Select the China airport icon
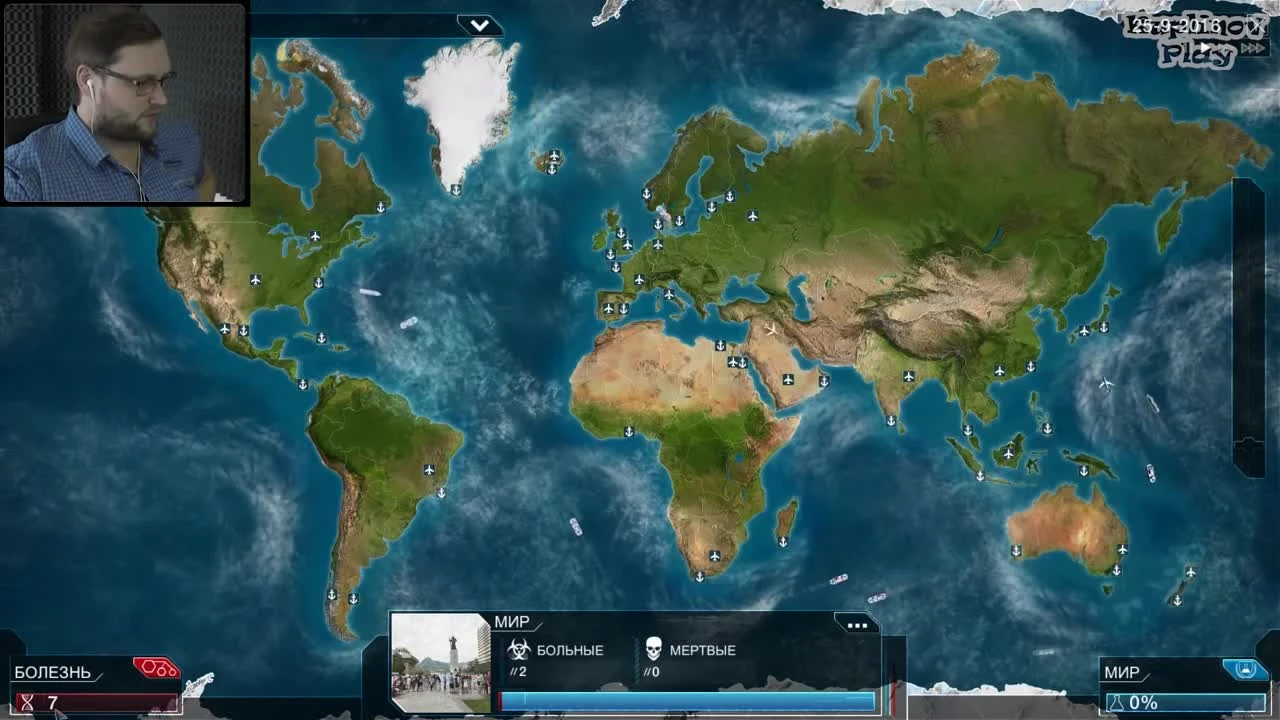Screen dimensions: 1280x720 point(999,371)
